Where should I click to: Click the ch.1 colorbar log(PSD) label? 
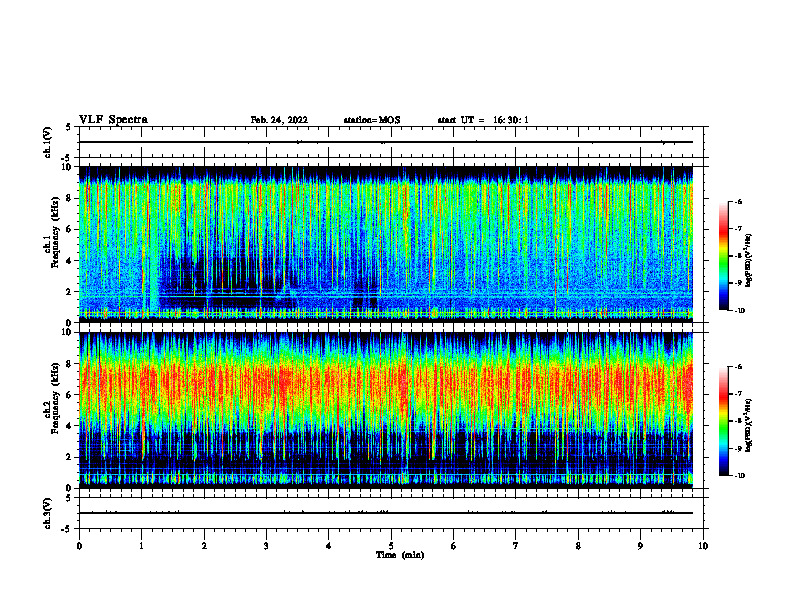click(x=749, y=260)
